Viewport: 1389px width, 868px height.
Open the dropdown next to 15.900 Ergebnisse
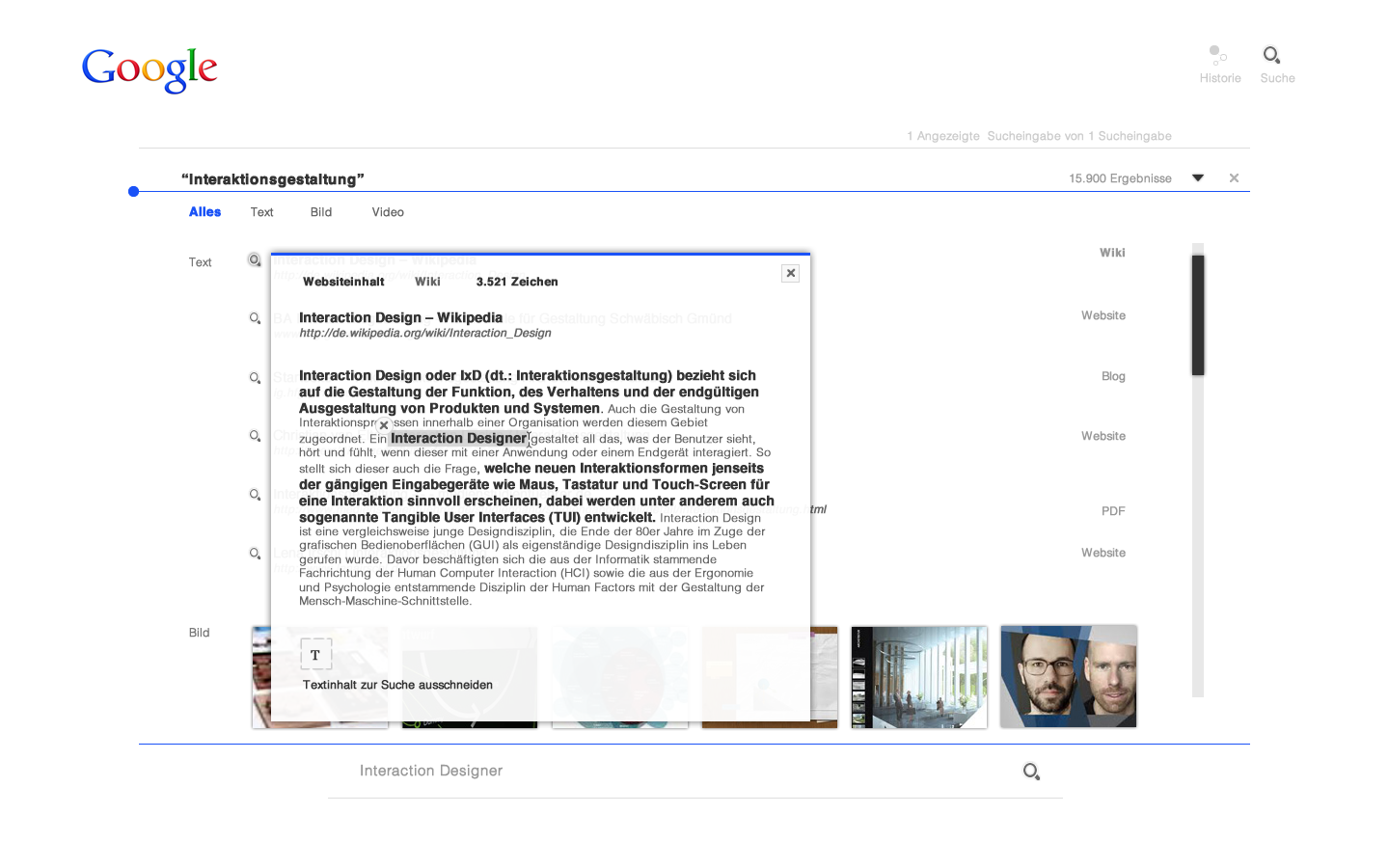1197,177
